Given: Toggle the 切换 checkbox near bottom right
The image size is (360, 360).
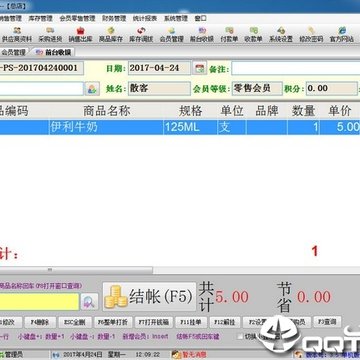Looking at the screenshot, I should pos(240,336).
